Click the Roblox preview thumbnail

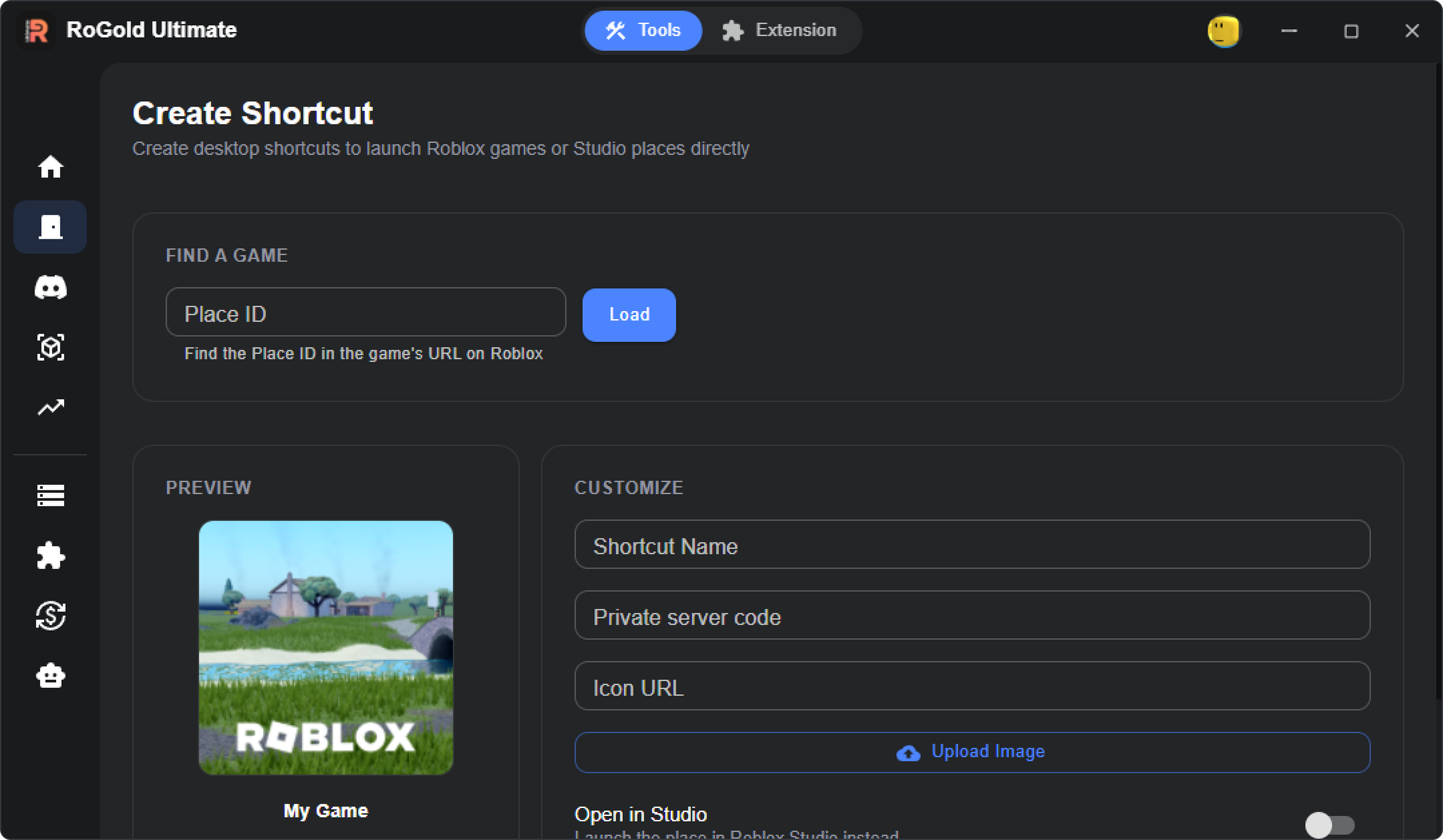coord(326,648)
